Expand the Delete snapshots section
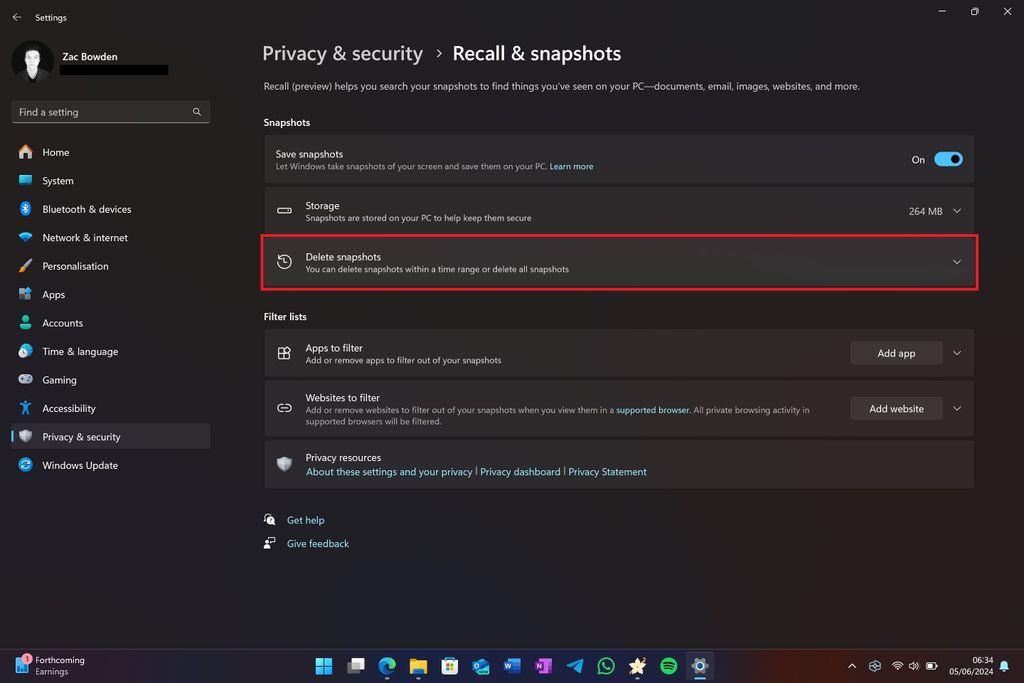This screenshot has height=683, width=1024. tap(955, 262)
